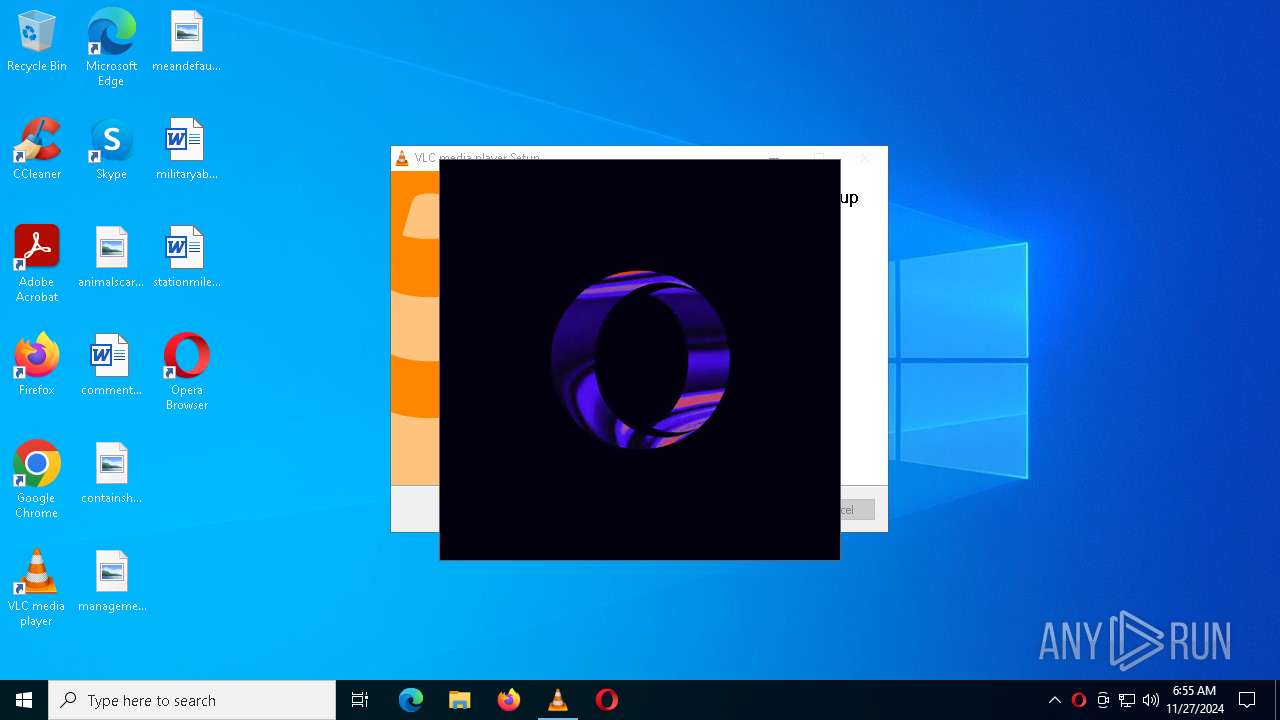The image size is (1280, 720).
Task: Open Skype desktop shortcut
Action: coord(111,150)
